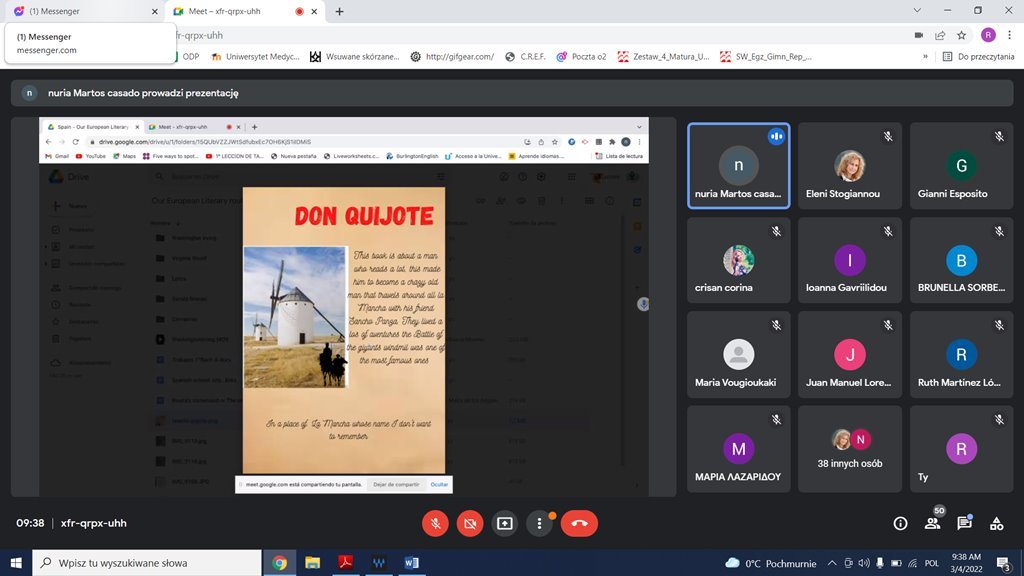Viewport: 1024px width, 576px height.
Task: Open the tab search dropdown chevron
Action: [x=917, y=10]
